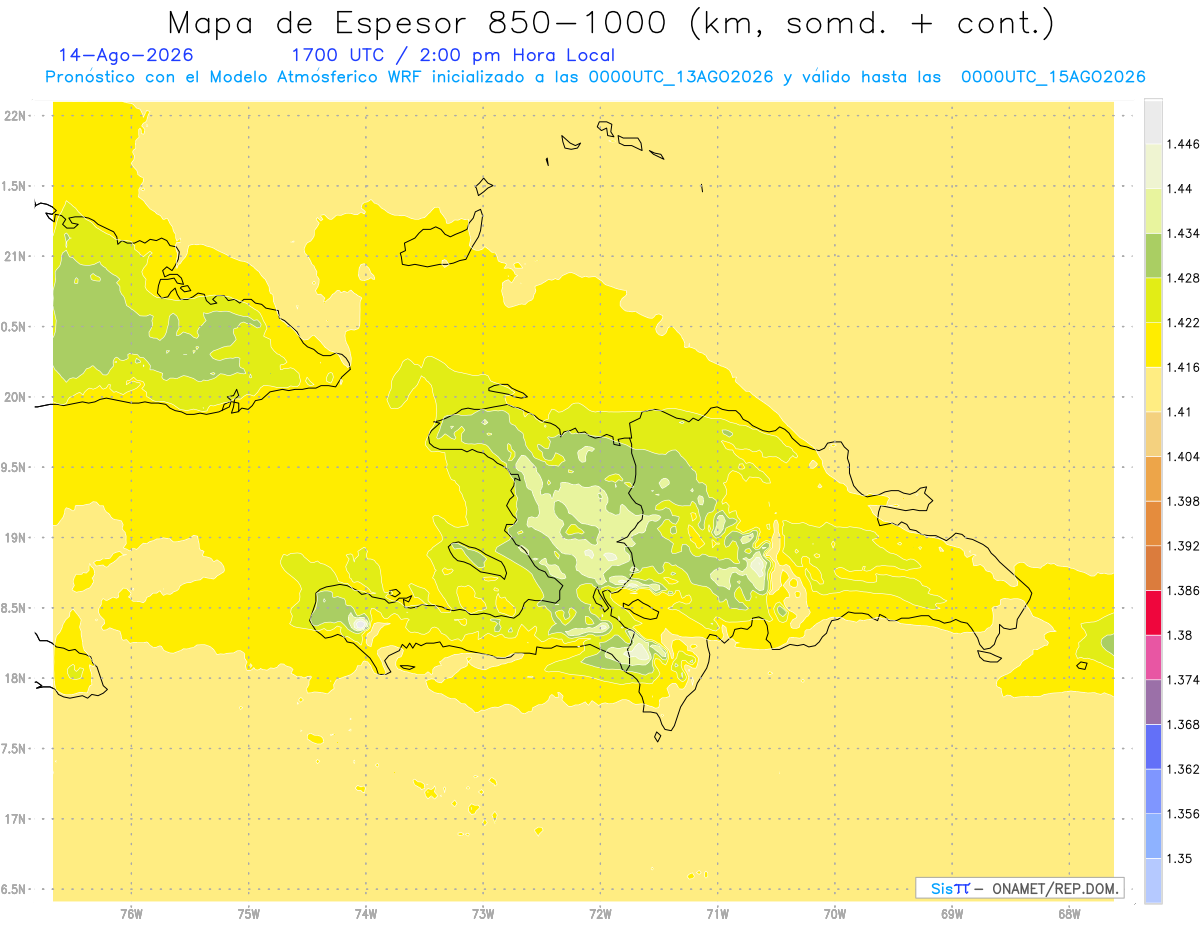Click the legend value '1.428'
This screenshot has height=927, width=1200.
1183,278
